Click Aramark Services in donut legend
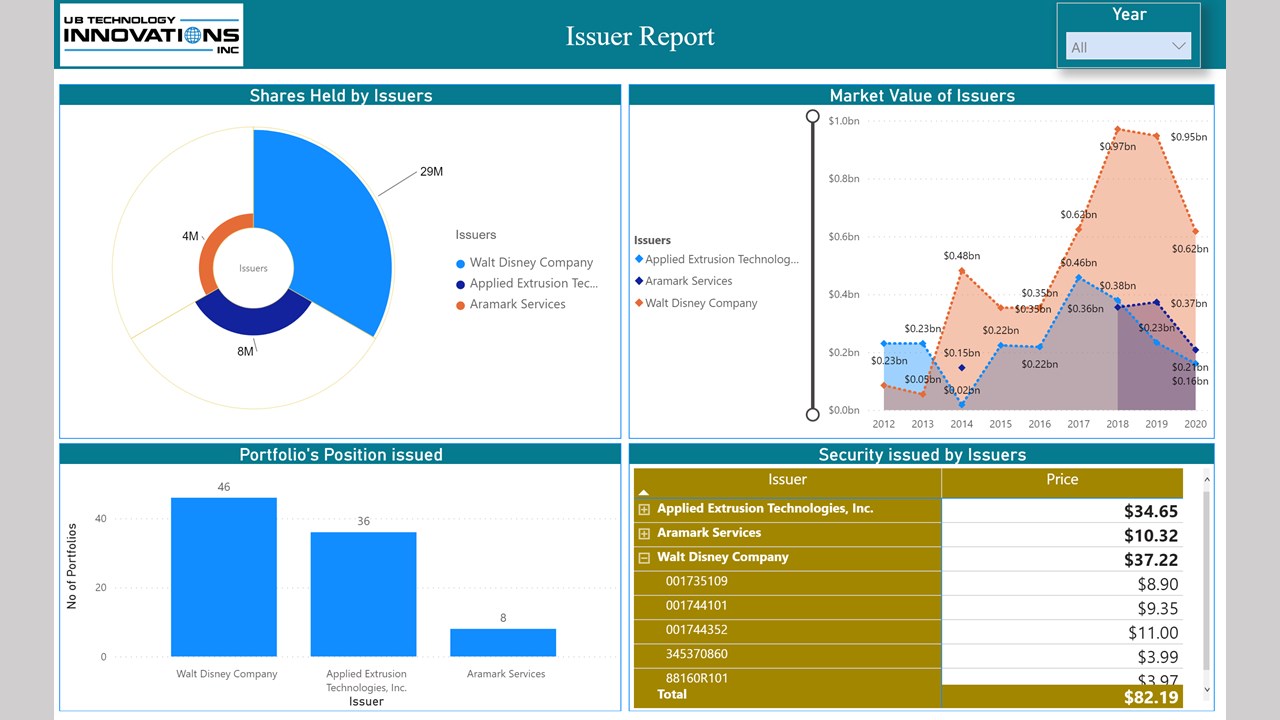The height and width of the screenshot is (720, 1280). click(x=517, y=305)
